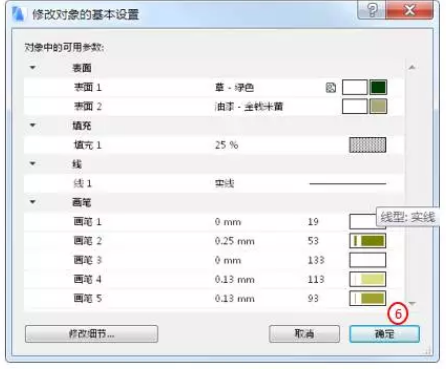Click pen number 133
Image resolution: width=446 pixels, height=371 pixels.
click(316, 260)
